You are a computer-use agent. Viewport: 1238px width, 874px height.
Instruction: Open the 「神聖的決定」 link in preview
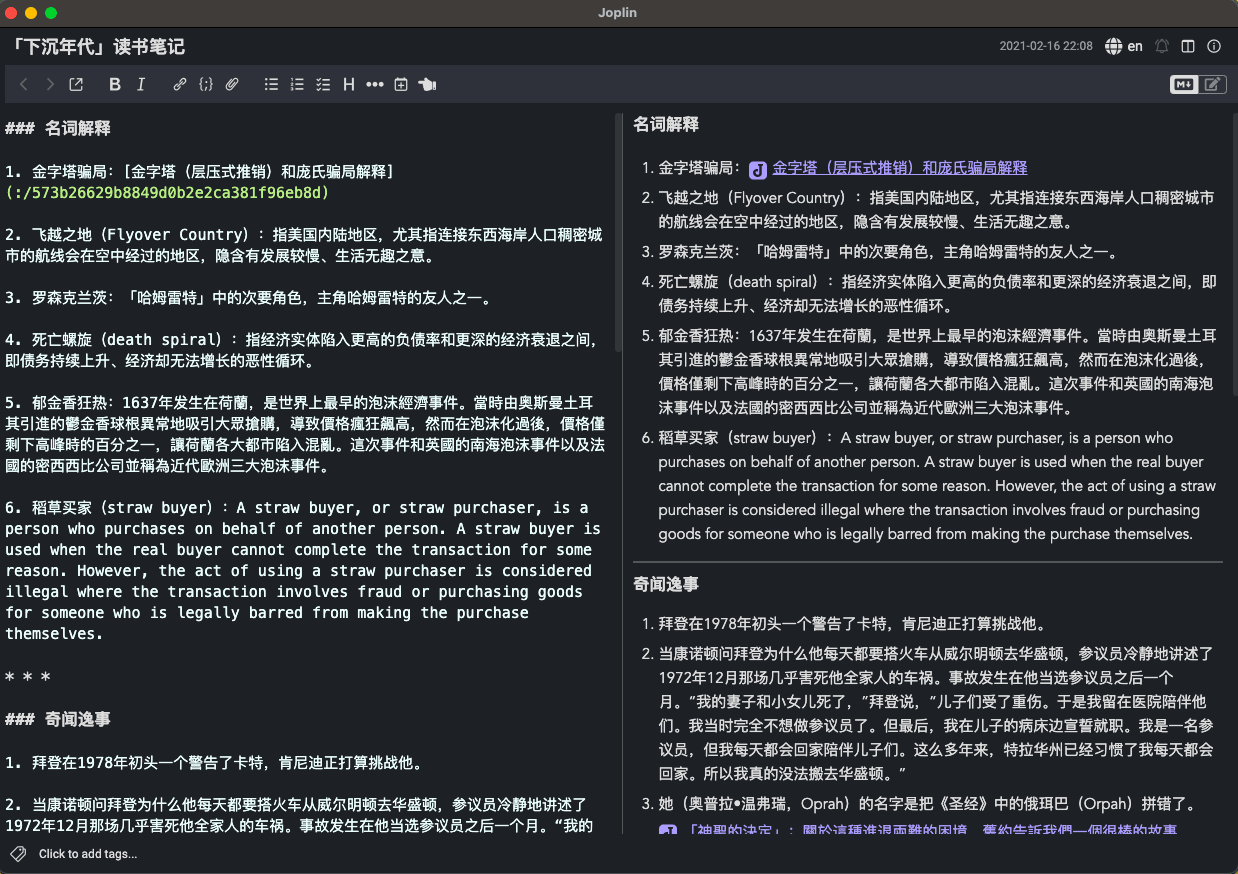[x=932, y=830]
